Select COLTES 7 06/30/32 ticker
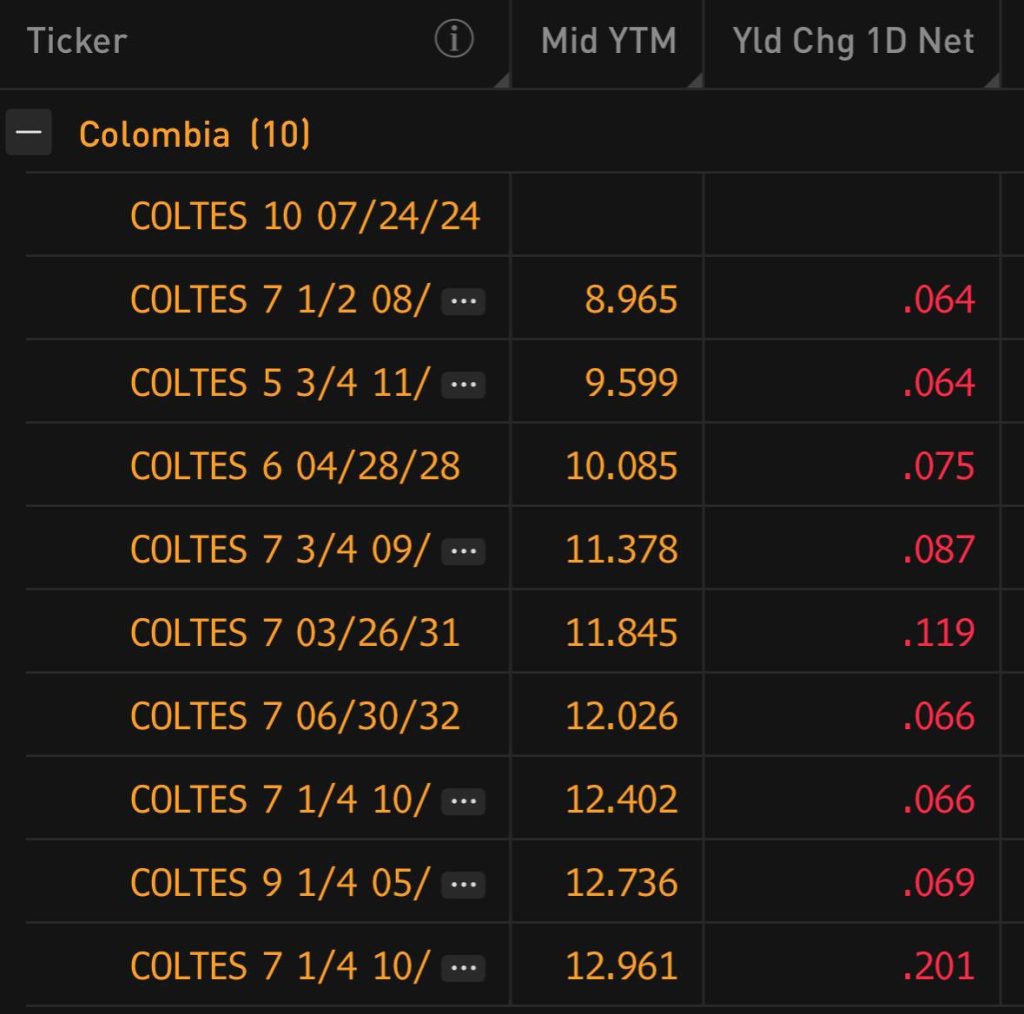 coord(295,716)
